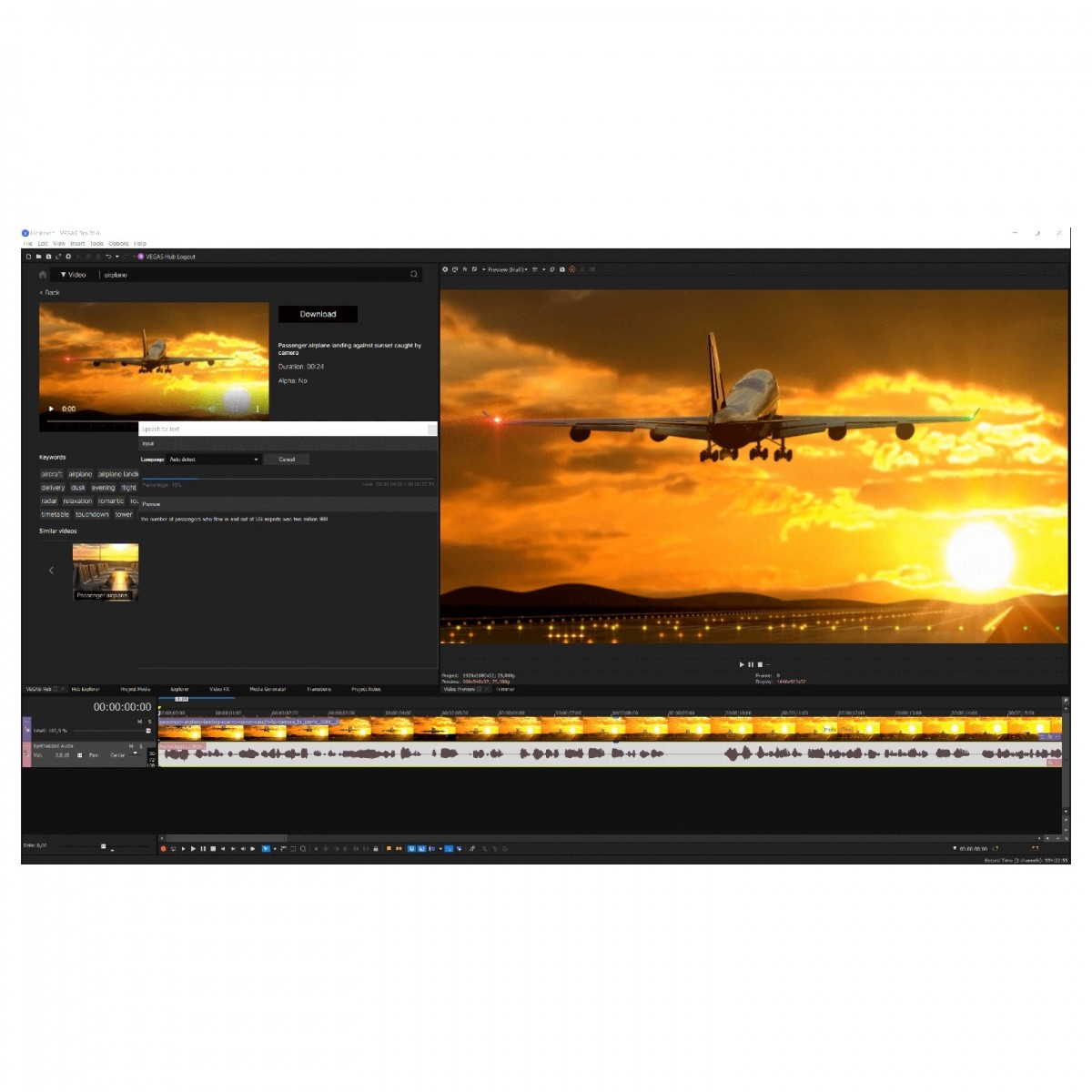This screenshot has width=1092, height=1092.
Task: Click the Video FX icon in the preview toolbar
Action: [x=465, y=269]
